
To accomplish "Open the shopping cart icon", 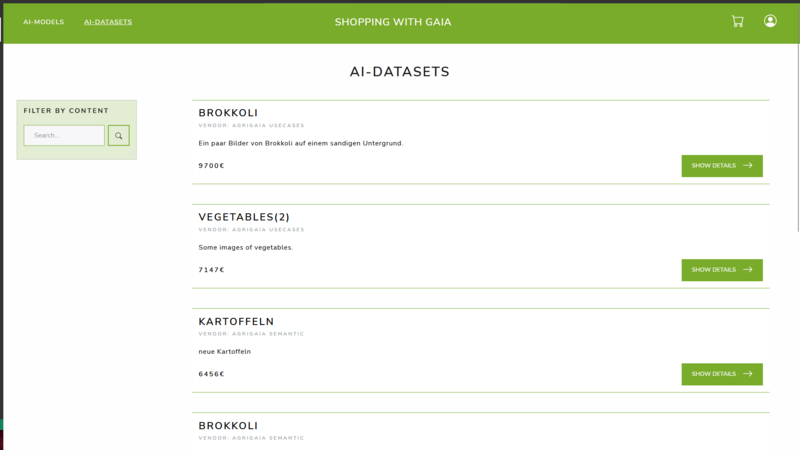I will [x=737, y=21].
